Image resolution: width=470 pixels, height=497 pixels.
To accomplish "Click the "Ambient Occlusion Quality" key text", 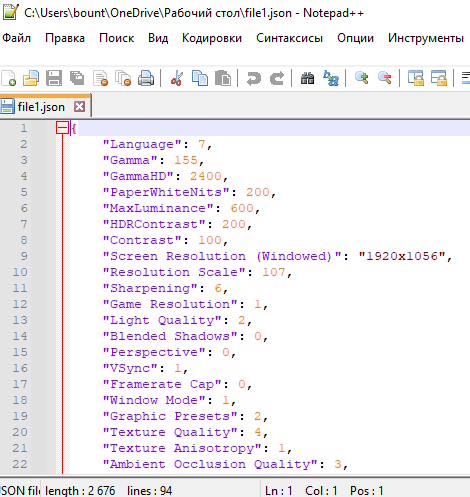I will [x=210, y=464].
